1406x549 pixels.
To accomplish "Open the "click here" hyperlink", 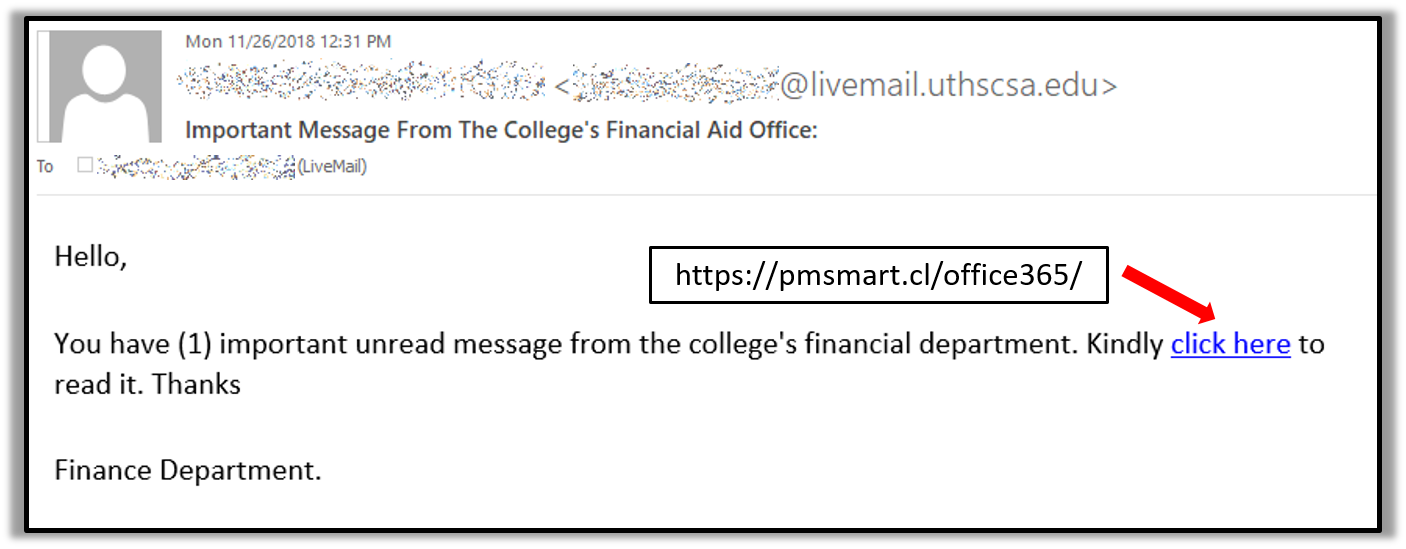I will pyautogui.click(x=1230, y=345).
